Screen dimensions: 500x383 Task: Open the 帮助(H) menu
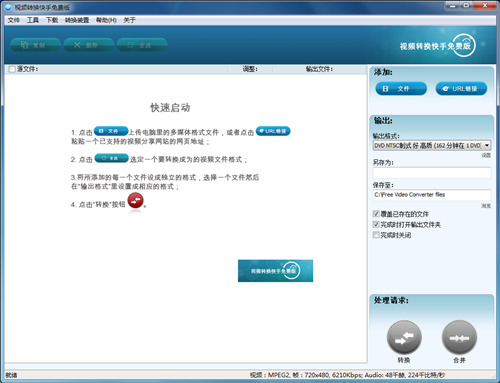click(106, 20)
